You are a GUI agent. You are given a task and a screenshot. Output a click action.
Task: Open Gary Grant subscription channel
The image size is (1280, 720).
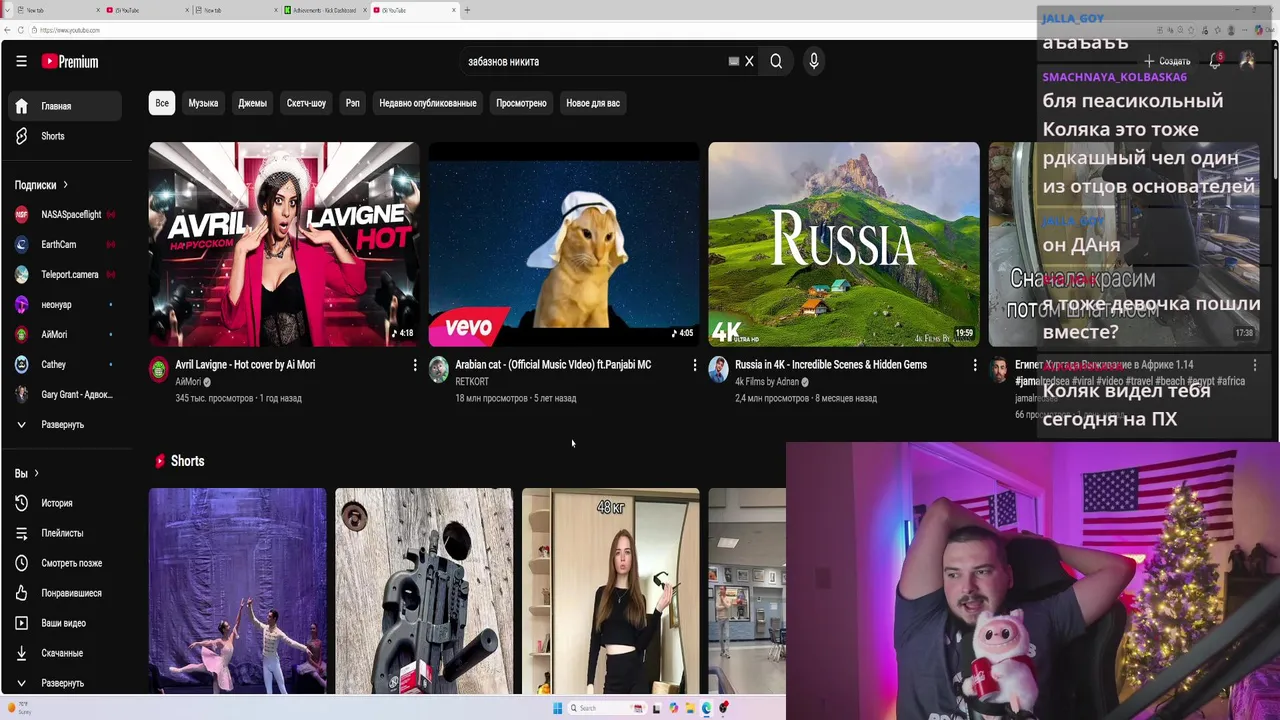coord(65,394)
